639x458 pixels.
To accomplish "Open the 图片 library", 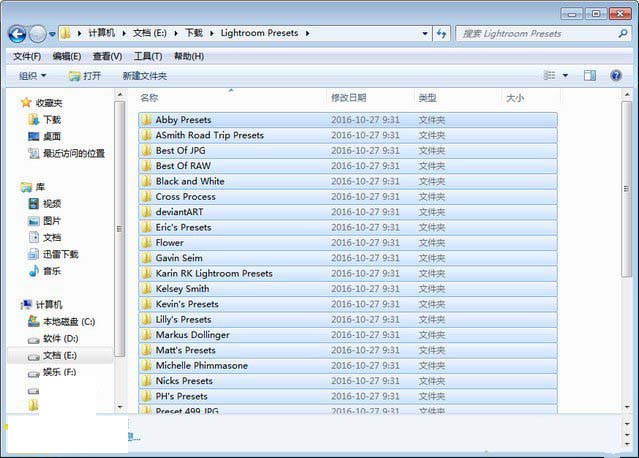I will (x=45, y=221).
